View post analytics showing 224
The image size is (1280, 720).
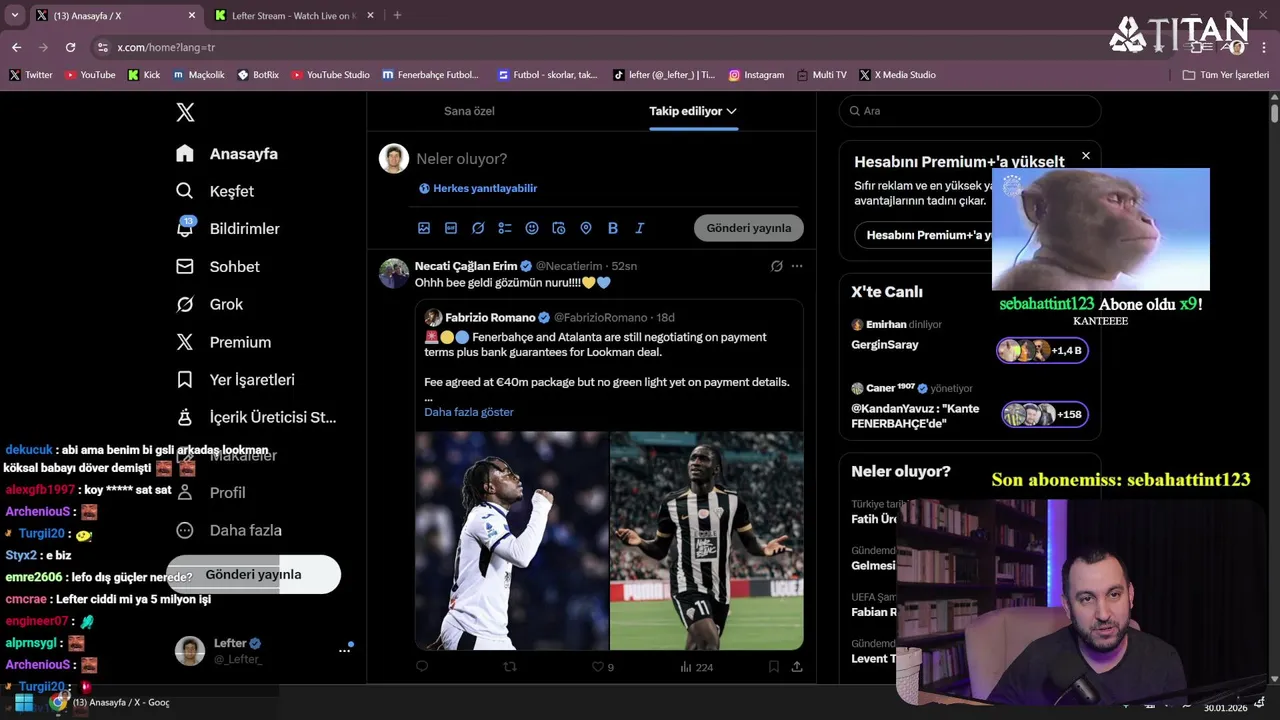click(x=696, y=667)
